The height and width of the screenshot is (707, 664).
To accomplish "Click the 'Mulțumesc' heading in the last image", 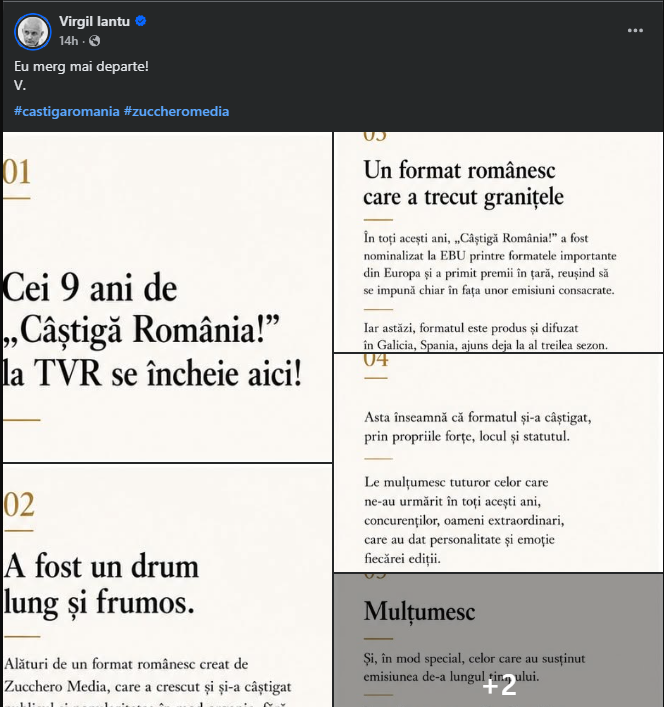I will pos(419,612).
